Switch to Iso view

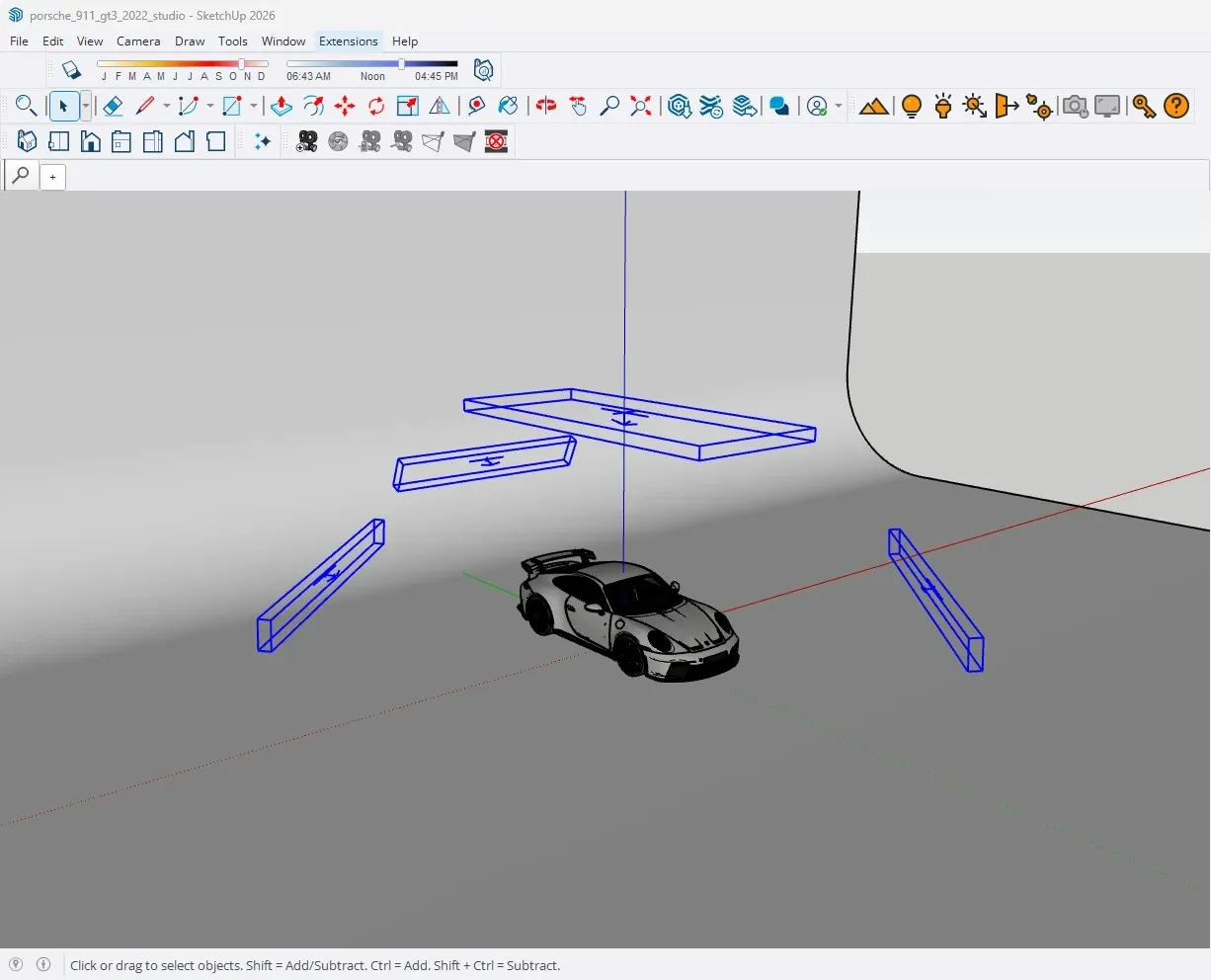tap(27, 141)
